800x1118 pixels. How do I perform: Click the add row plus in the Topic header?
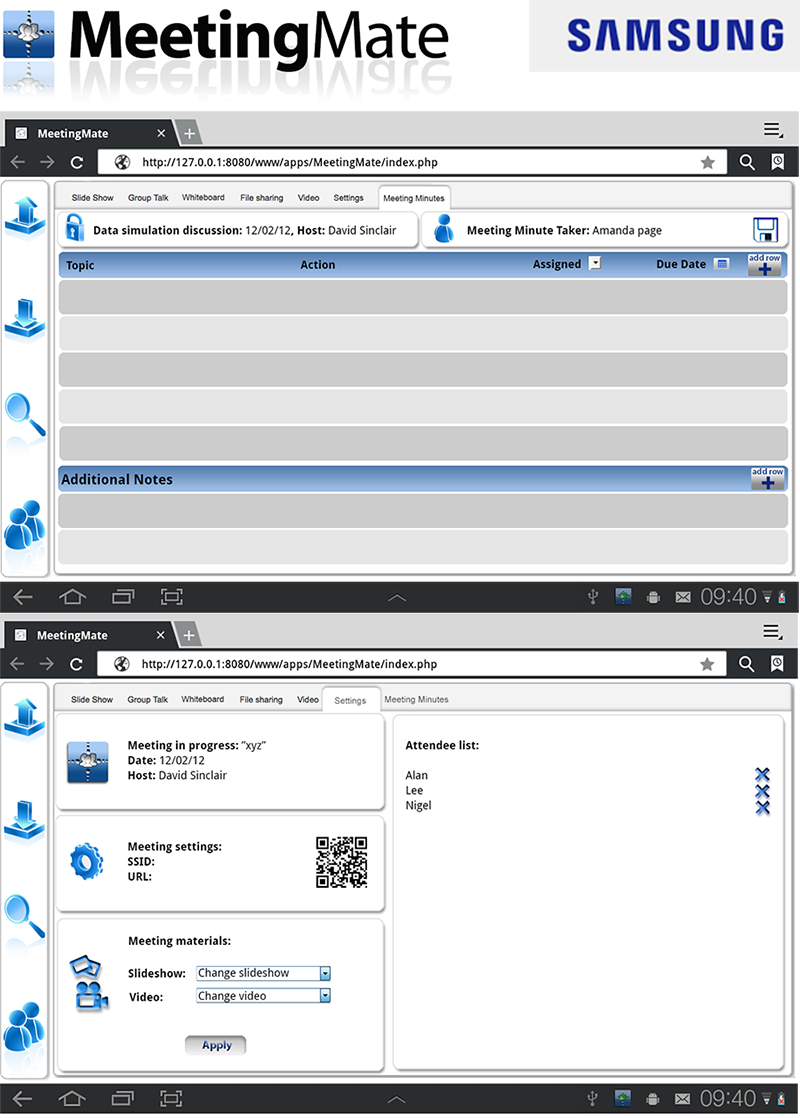pos(764,265)
